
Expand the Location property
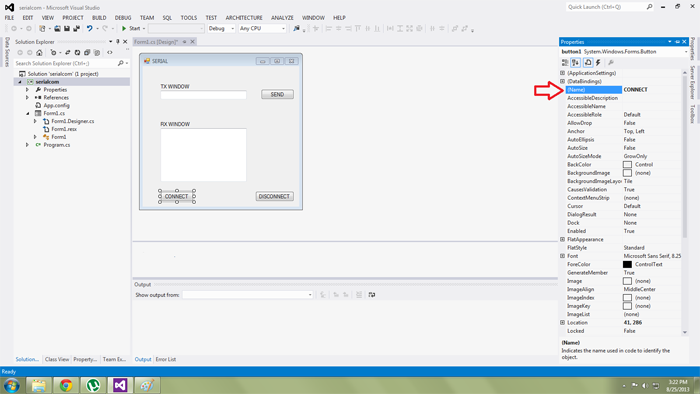click(x=562, y=323)
